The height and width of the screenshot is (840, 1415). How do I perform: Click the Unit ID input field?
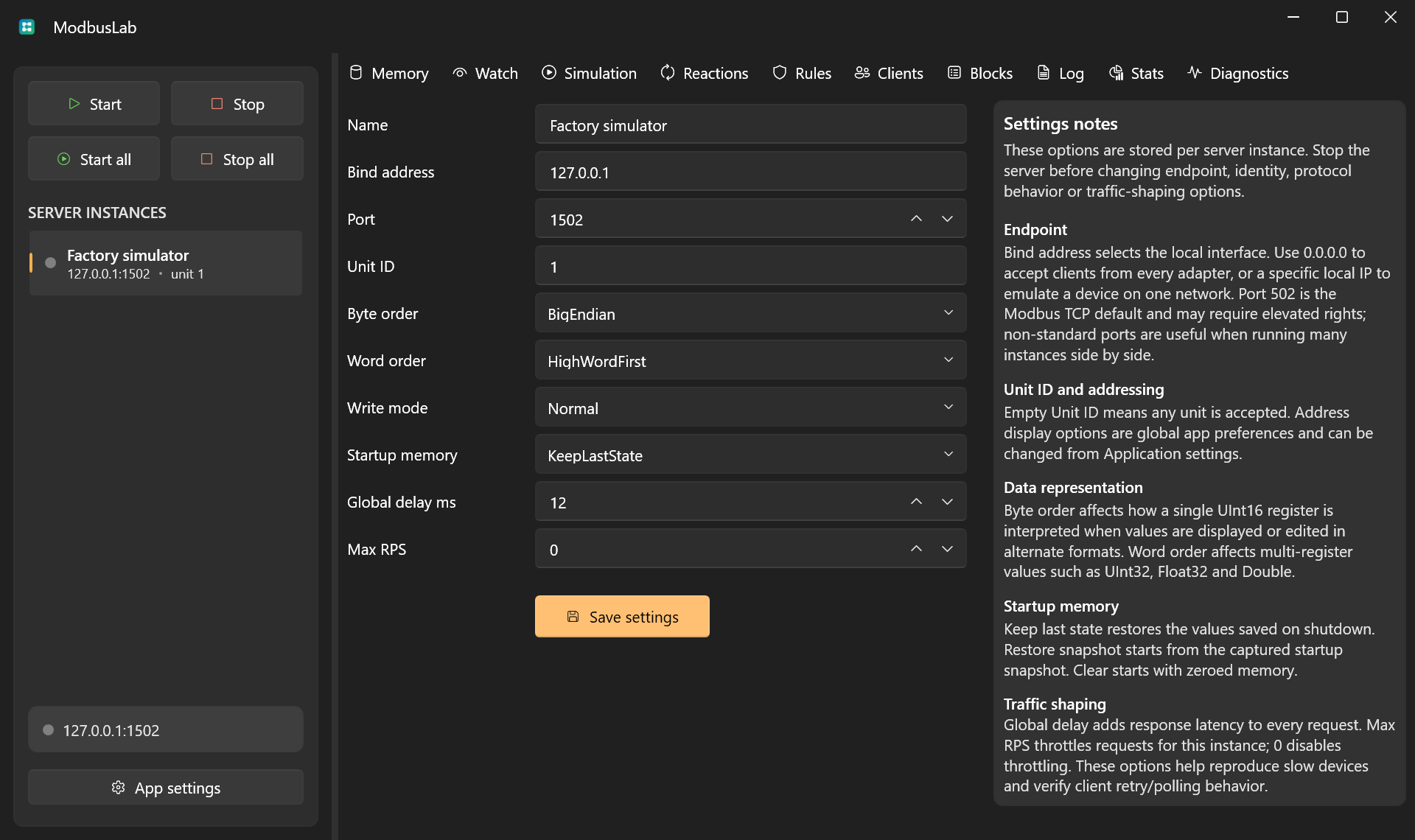point(750,267)
